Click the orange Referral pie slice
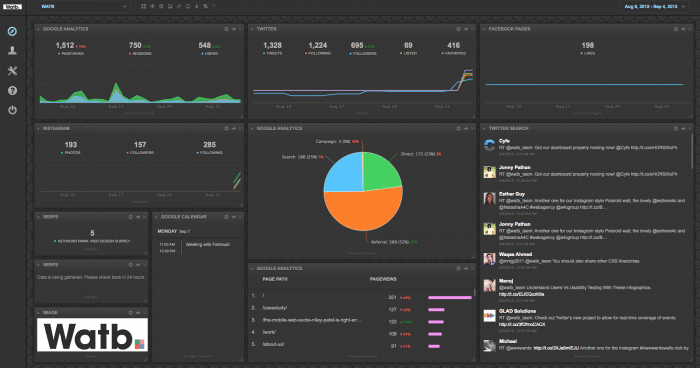The width and height of the screenshot is (700, 368). tap(362, 210)
